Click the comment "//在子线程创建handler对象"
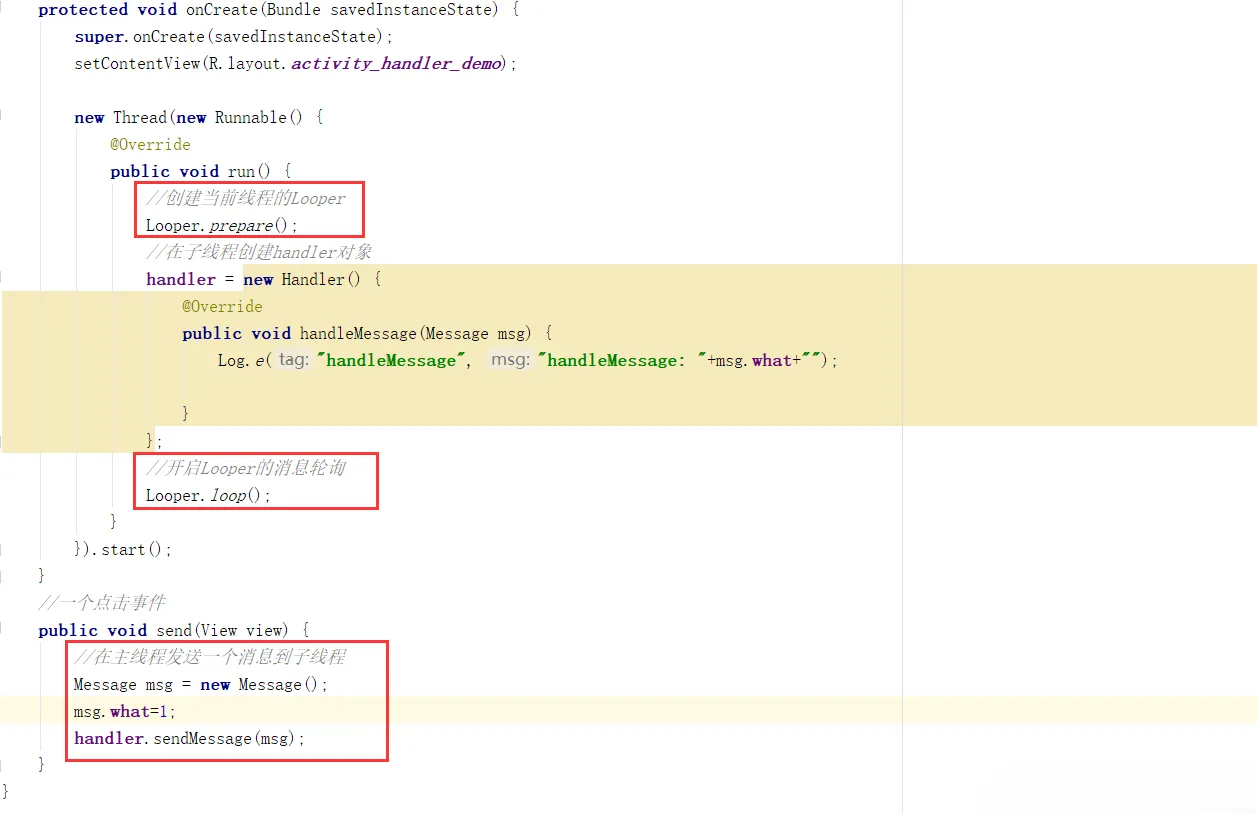 point(259,252)
